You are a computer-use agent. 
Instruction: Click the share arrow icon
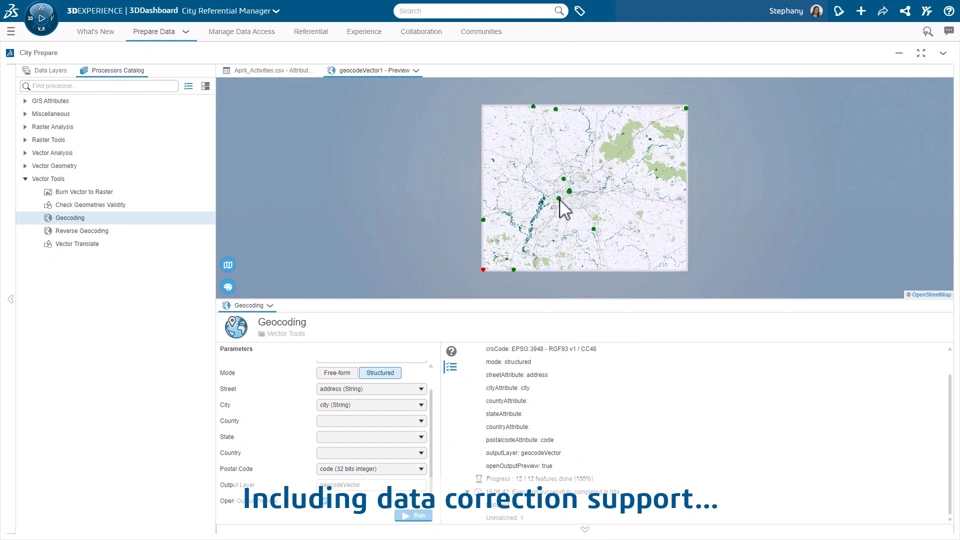(883, 11)
